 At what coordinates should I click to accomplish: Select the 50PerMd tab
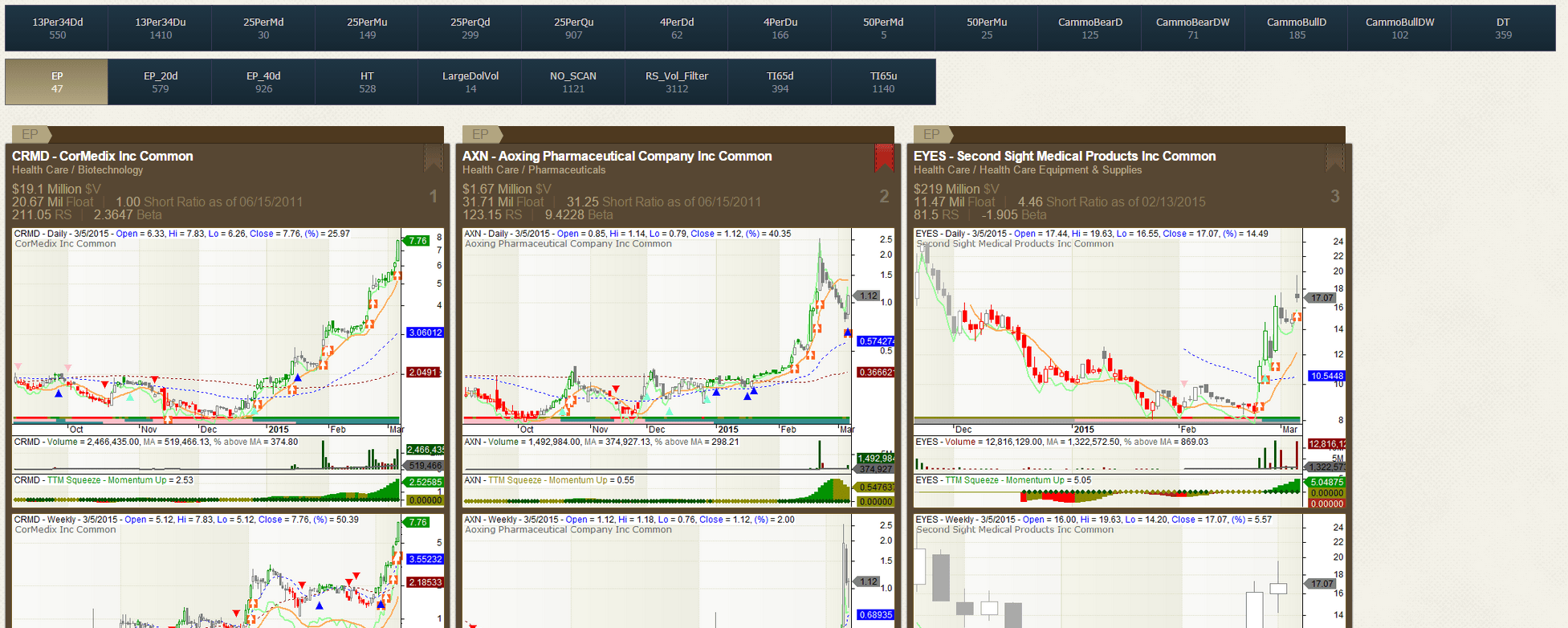883,28
